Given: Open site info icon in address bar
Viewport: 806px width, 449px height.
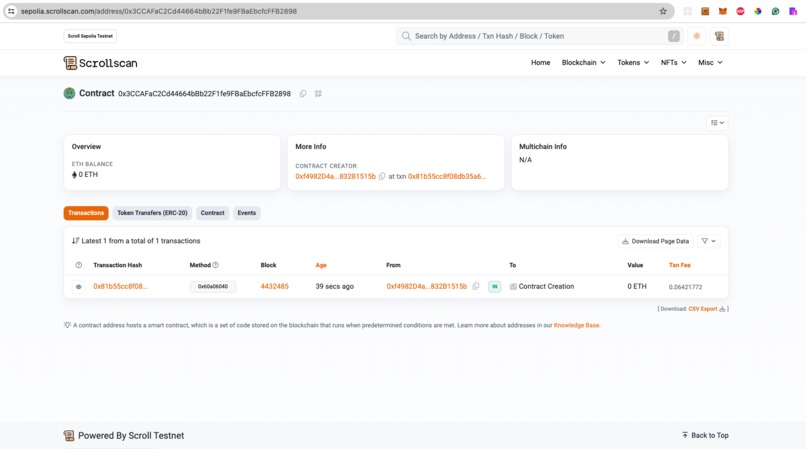Looking at the screenshot, I should point(11,11).
